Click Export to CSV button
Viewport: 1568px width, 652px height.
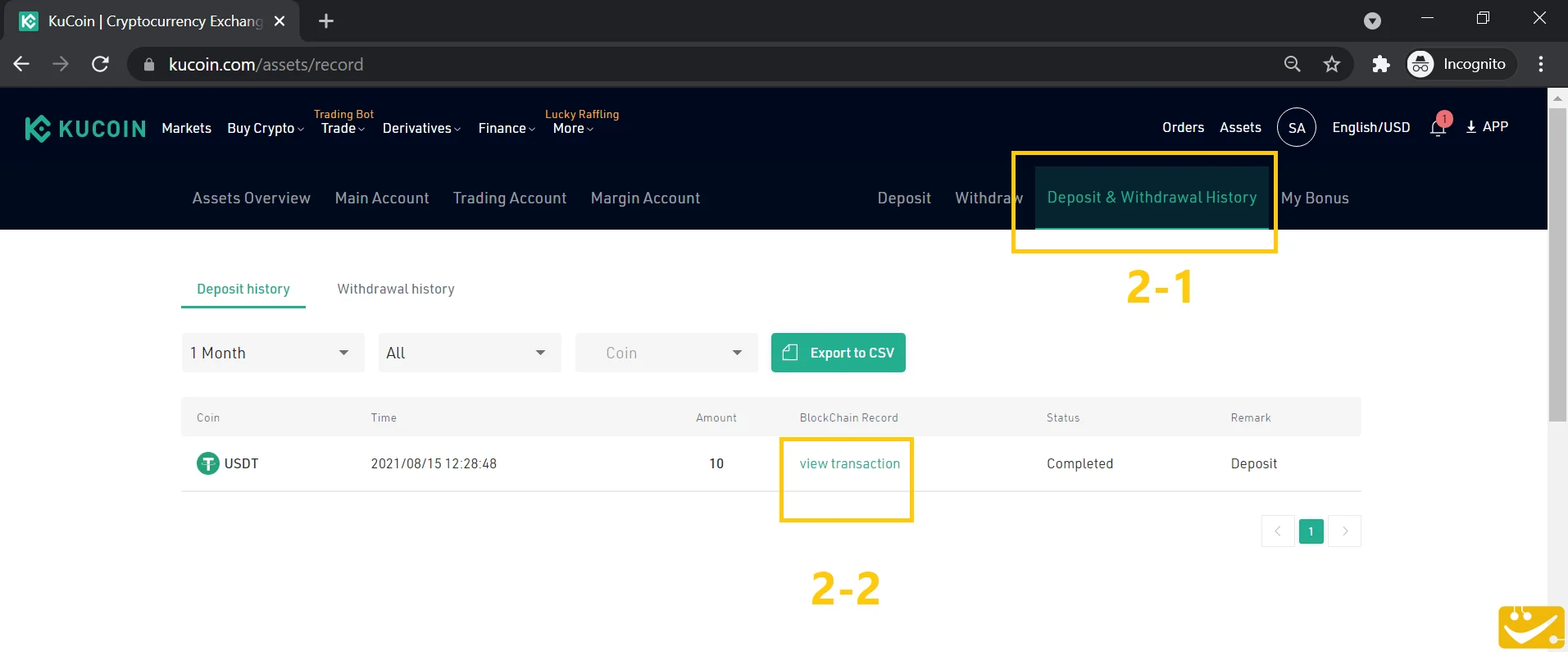839,353
